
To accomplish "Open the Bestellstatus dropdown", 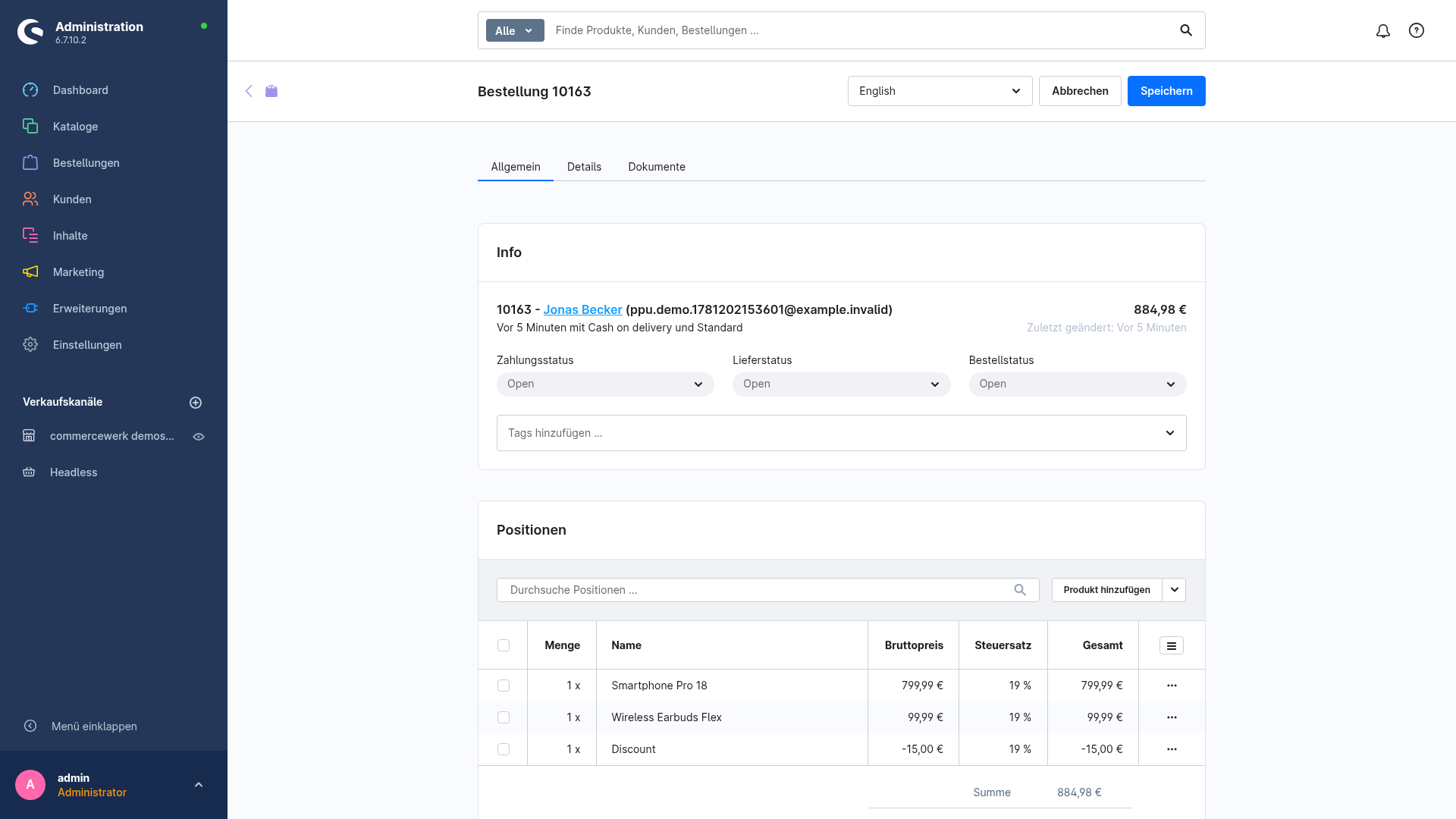I will pos(1078,384).
